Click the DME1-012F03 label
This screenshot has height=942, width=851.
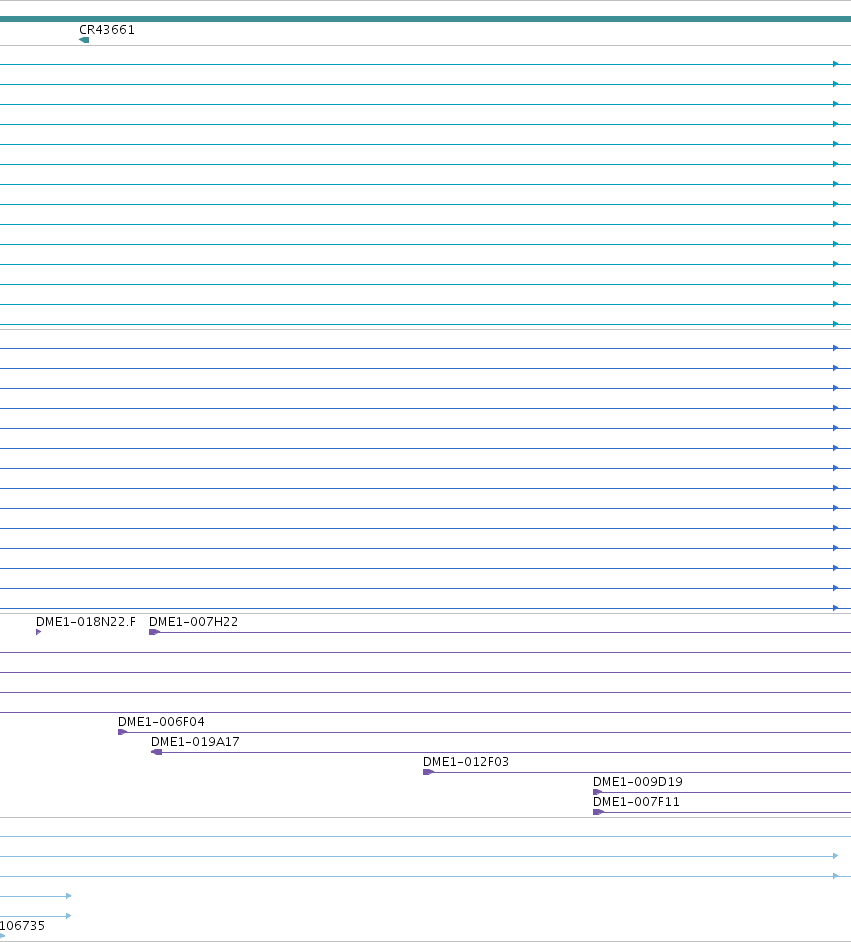coord(466,762)
